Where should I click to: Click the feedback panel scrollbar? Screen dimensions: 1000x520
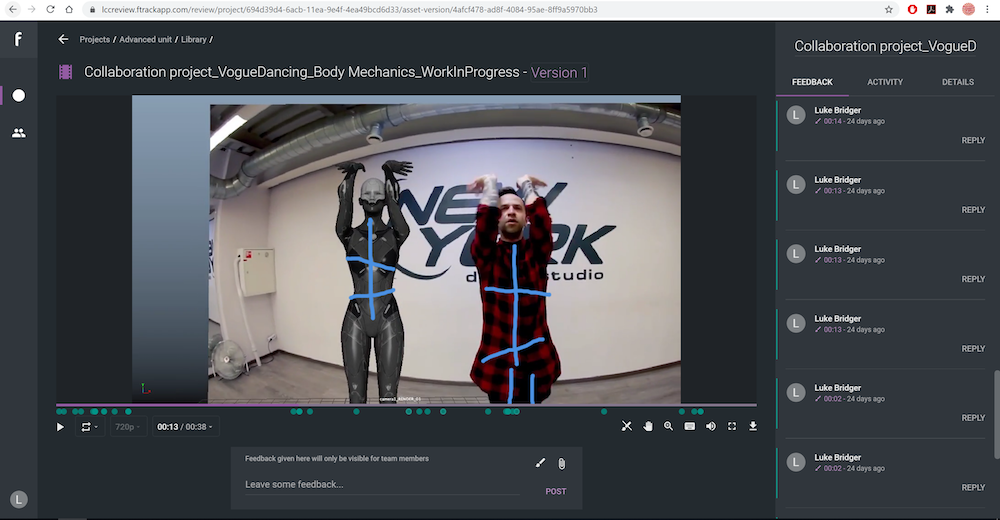(996, 413)
